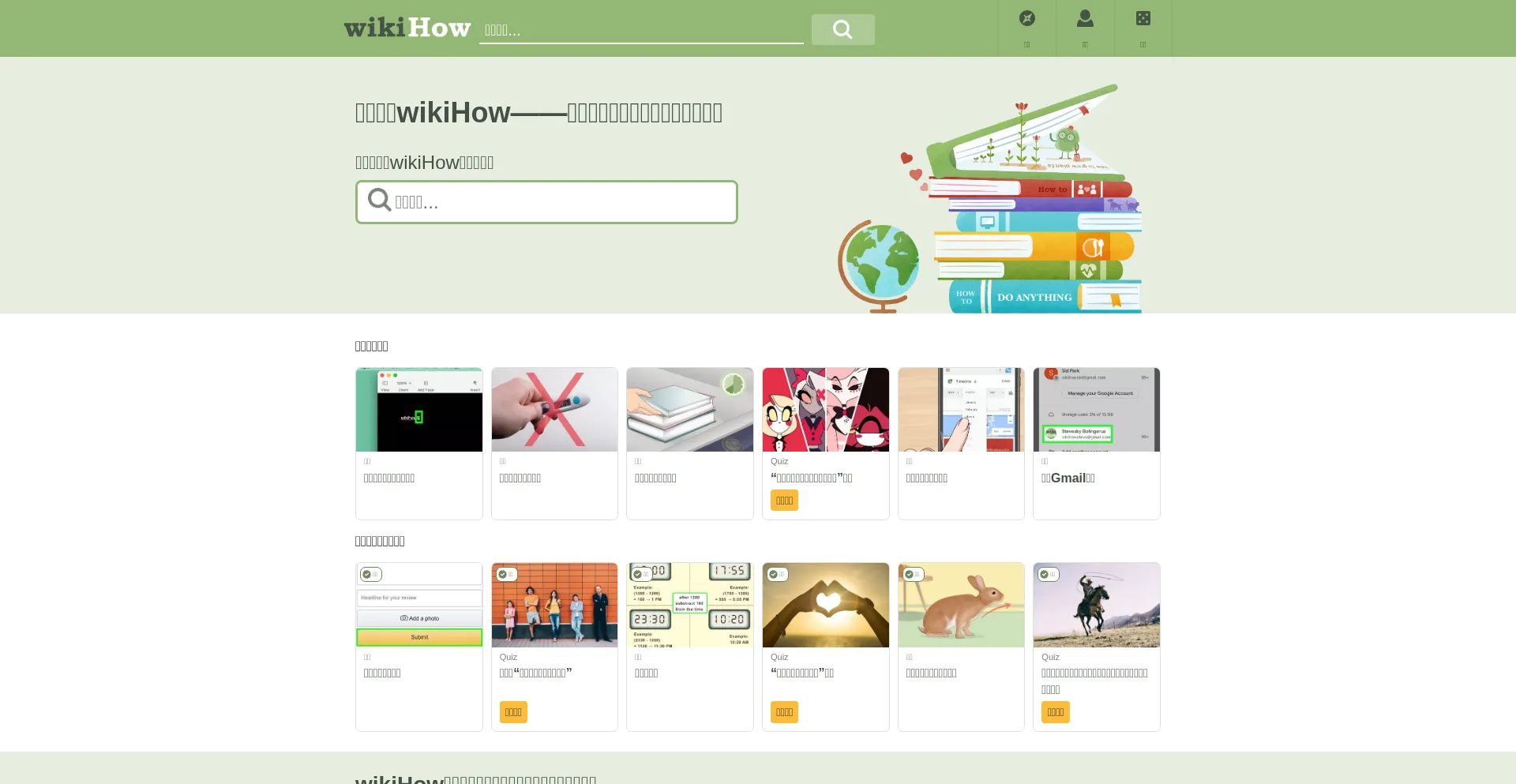1516x784 pixels.
Task: Open the Gmail article title link
Action: coord(1068,478)
